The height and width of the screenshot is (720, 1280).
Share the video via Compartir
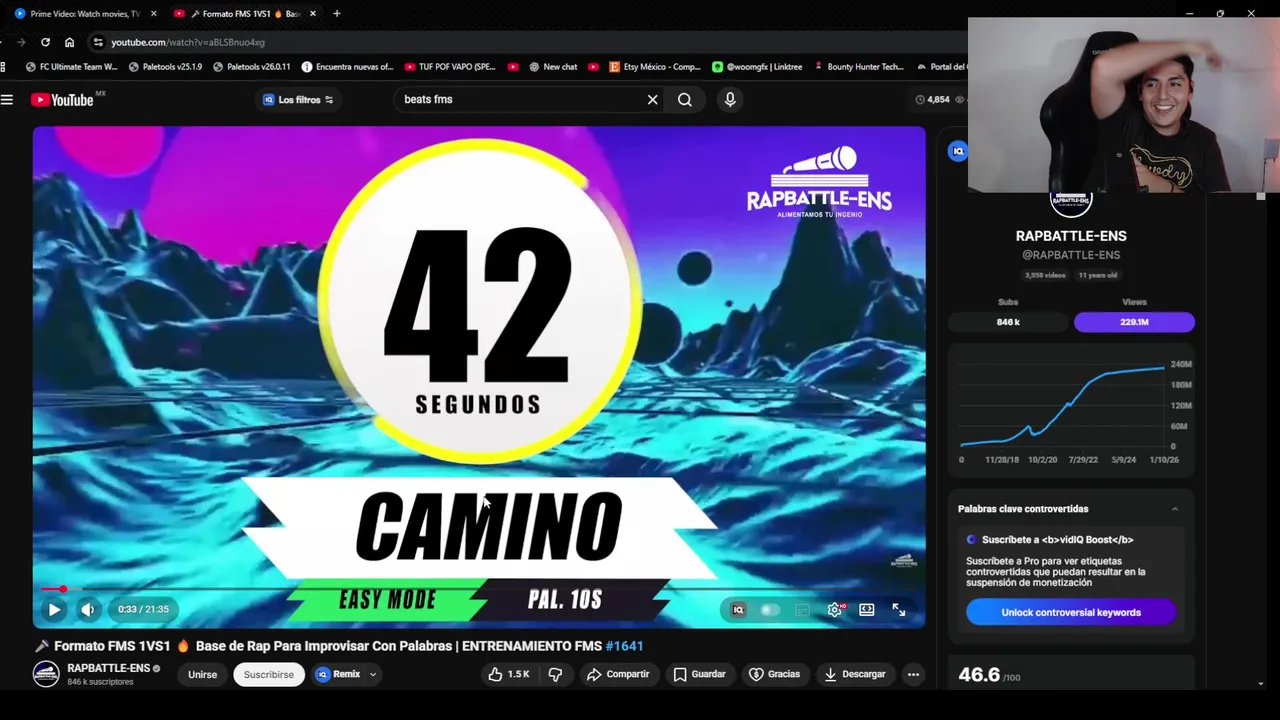click(618, 674)
